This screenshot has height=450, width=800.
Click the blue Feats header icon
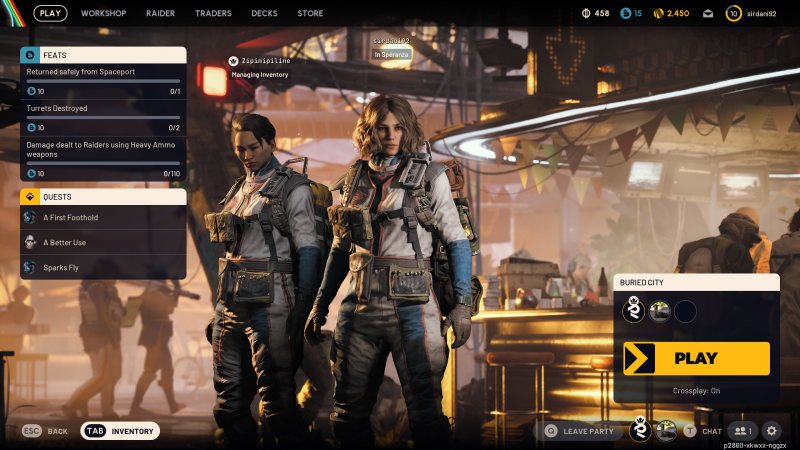tap(30, 55)
